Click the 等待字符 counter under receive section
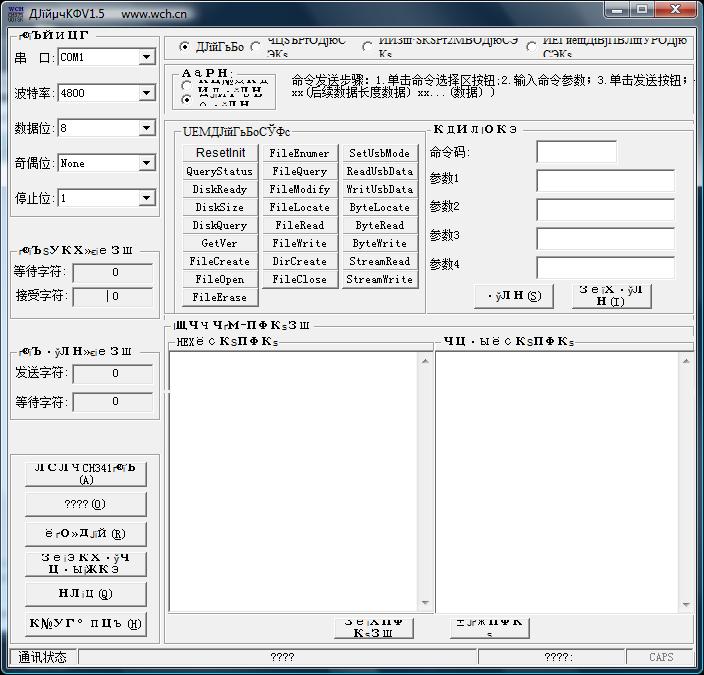The width and height of the screenshot is (704, 675). 113,273
